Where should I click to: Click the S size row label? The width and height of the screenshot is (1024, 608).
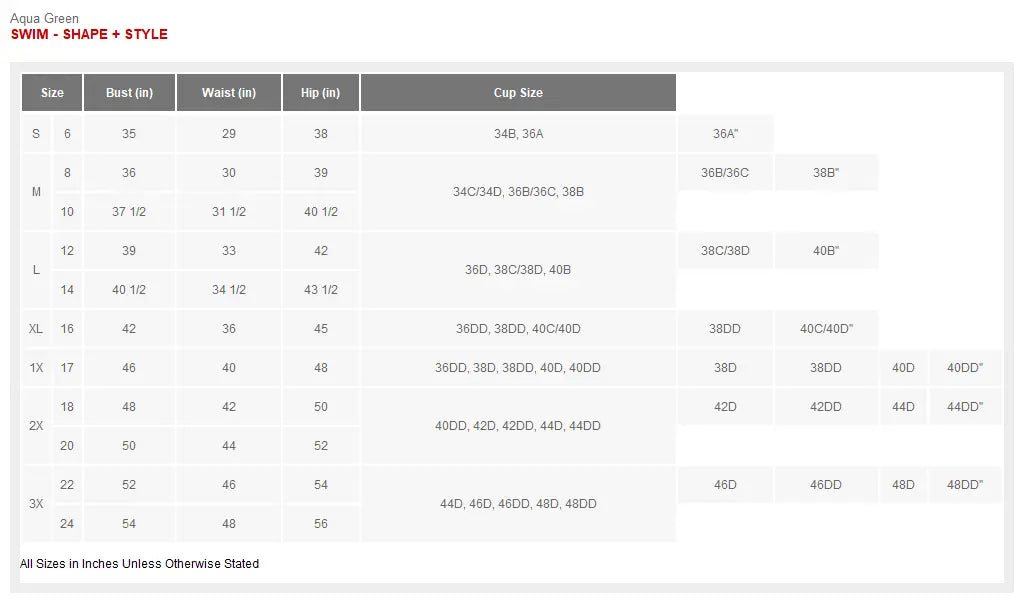click(37, 134)
